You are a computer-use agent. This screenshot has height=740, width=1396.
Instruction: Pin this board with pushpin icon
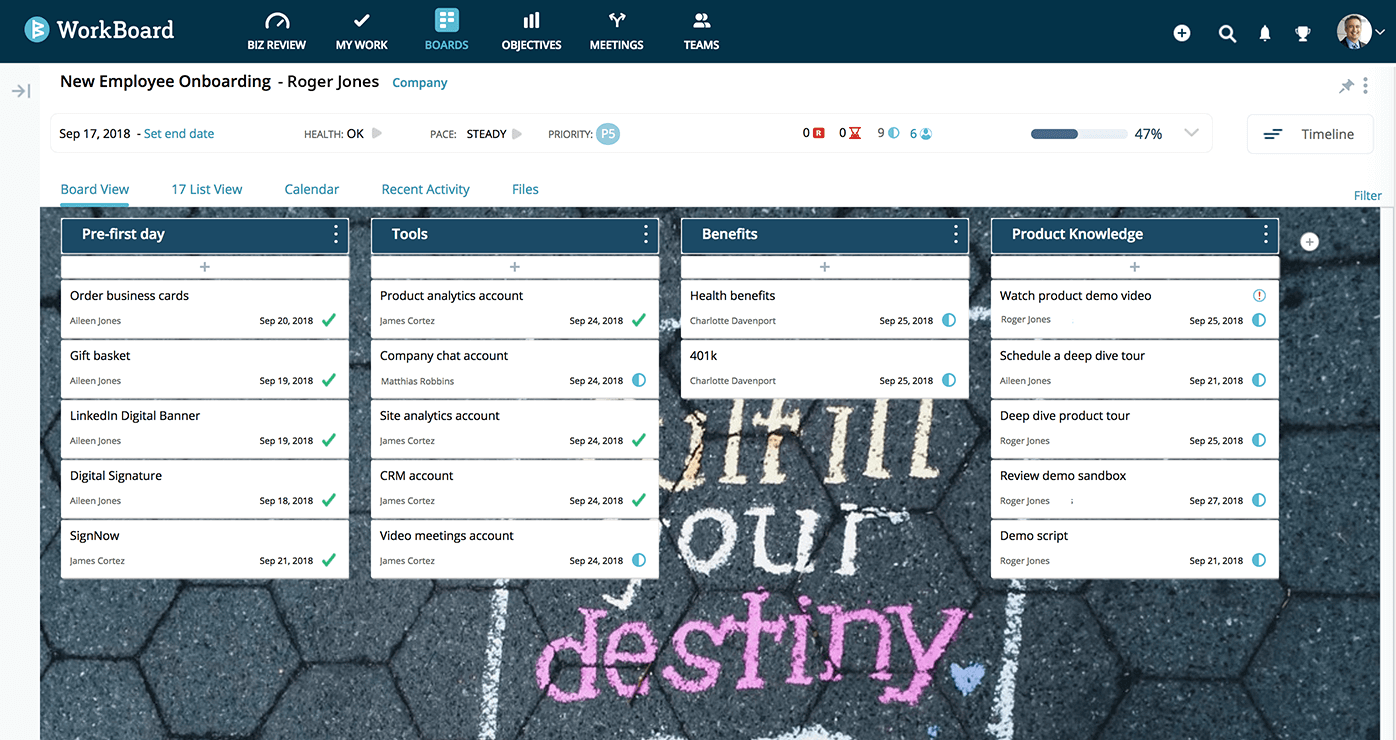tap(1346, 87)
